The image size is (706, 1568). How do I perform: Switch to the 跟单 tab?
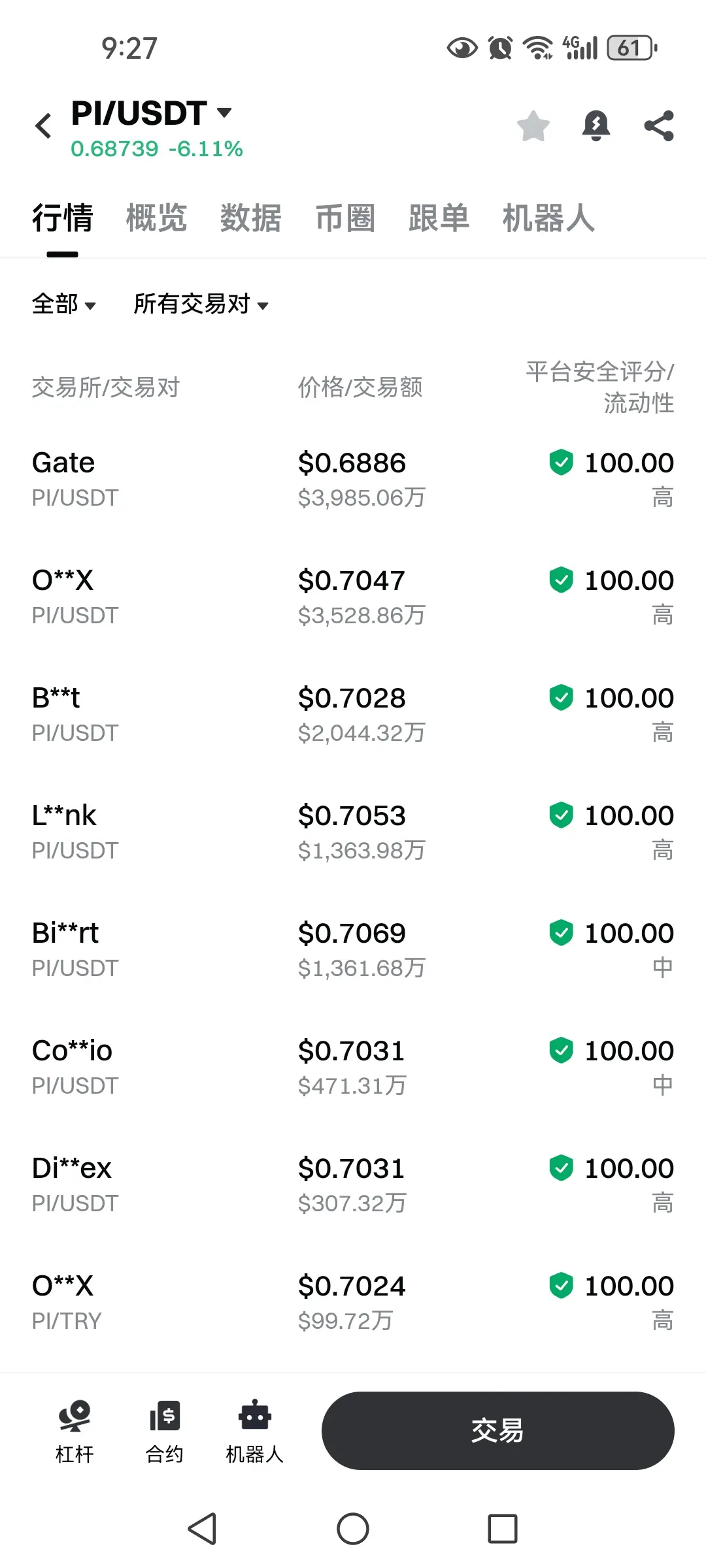pos(439,218)
